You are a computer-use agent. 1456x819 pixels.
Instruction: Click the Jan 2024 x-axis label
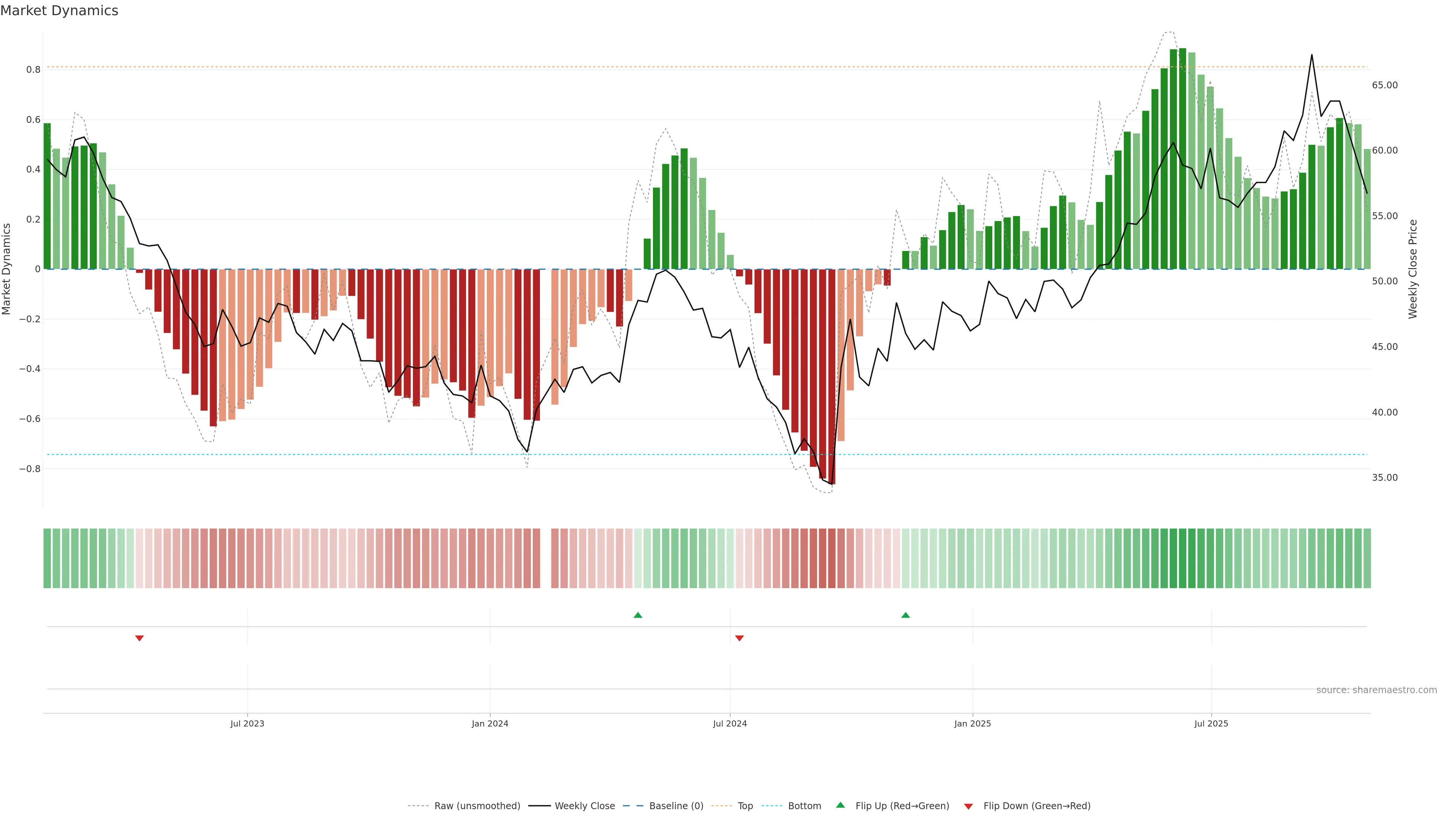pyautogui.click(x=490, y=723)
